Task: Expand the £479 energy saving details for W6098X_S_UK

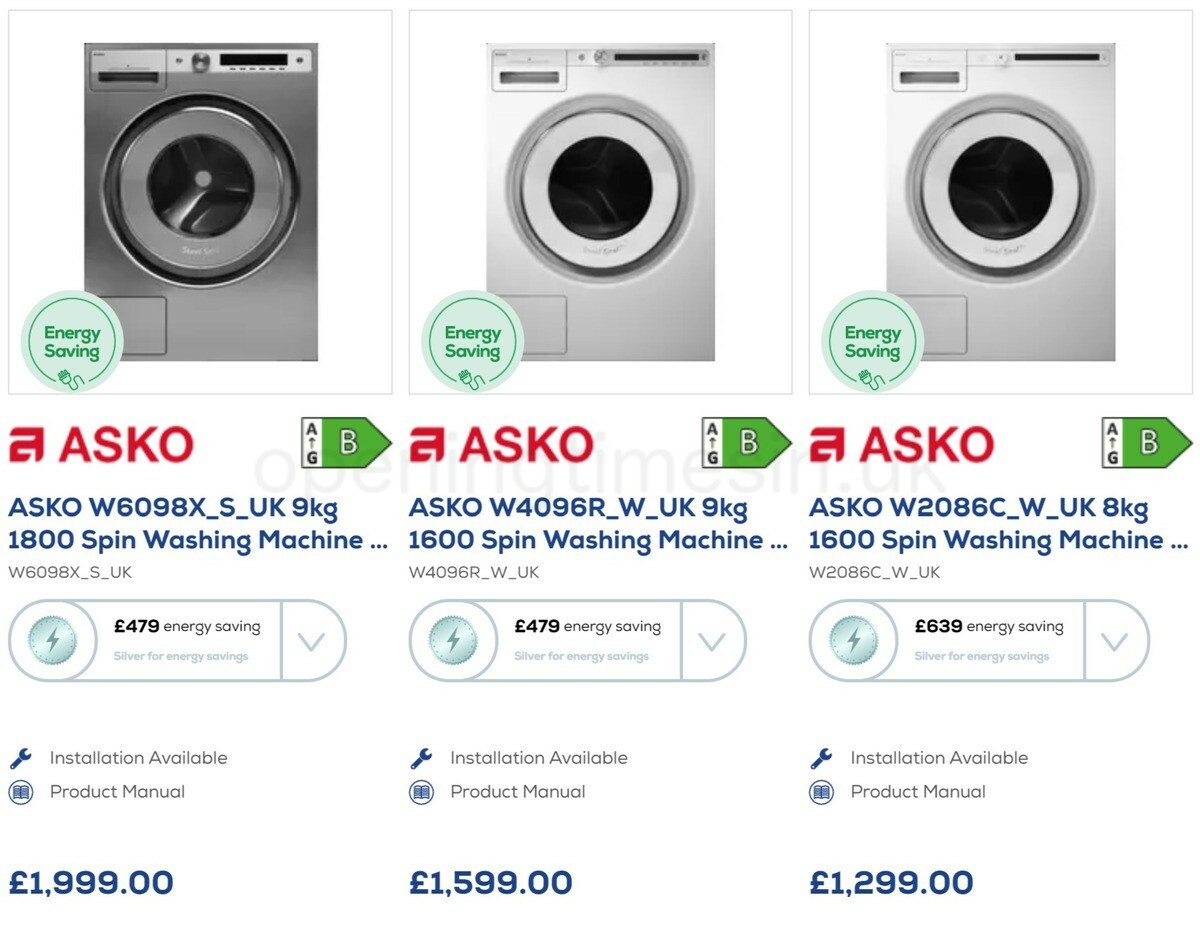Action: pyautogui.click(x=315, y=640)
